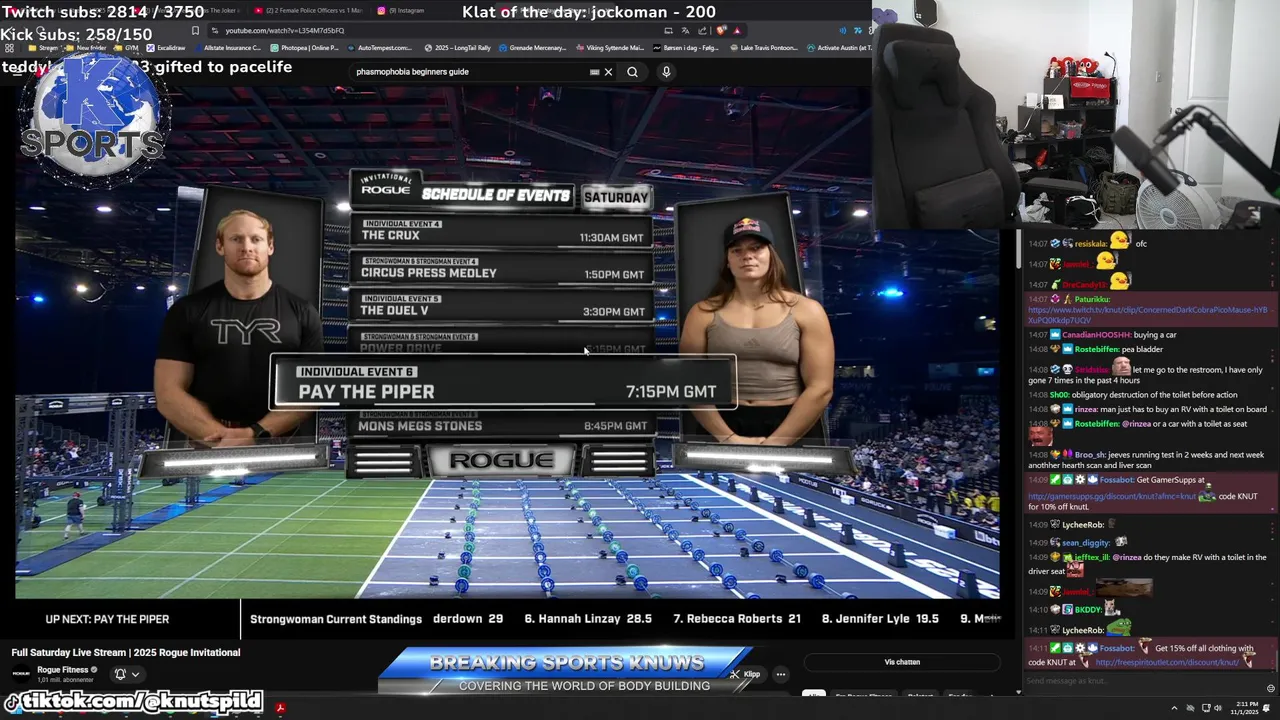Click the Vis chatten button
This screenshot has width=1280, height=720.
pos(902,662)
